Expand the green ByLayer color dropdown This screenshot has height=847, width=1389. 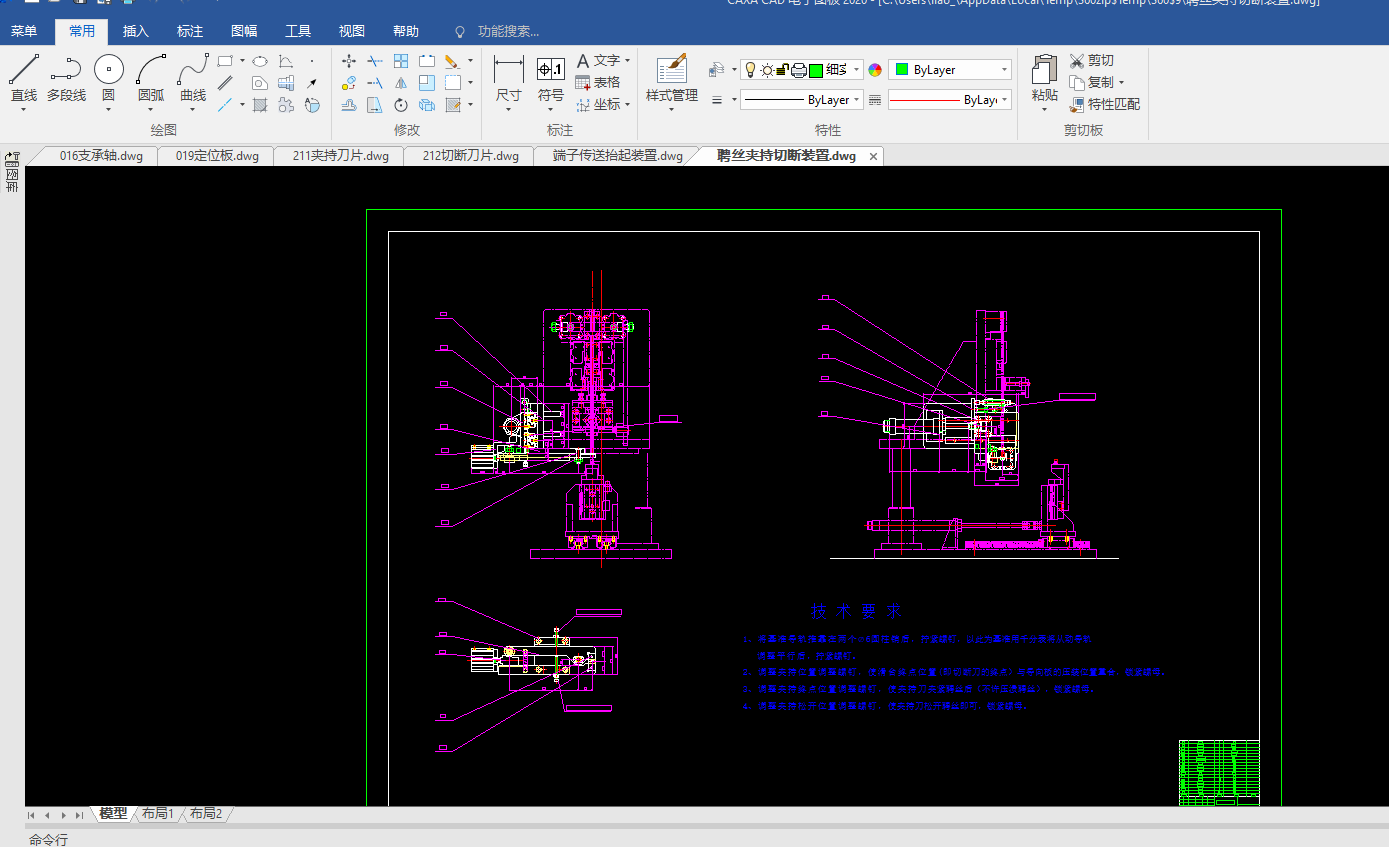coord(950,70)
